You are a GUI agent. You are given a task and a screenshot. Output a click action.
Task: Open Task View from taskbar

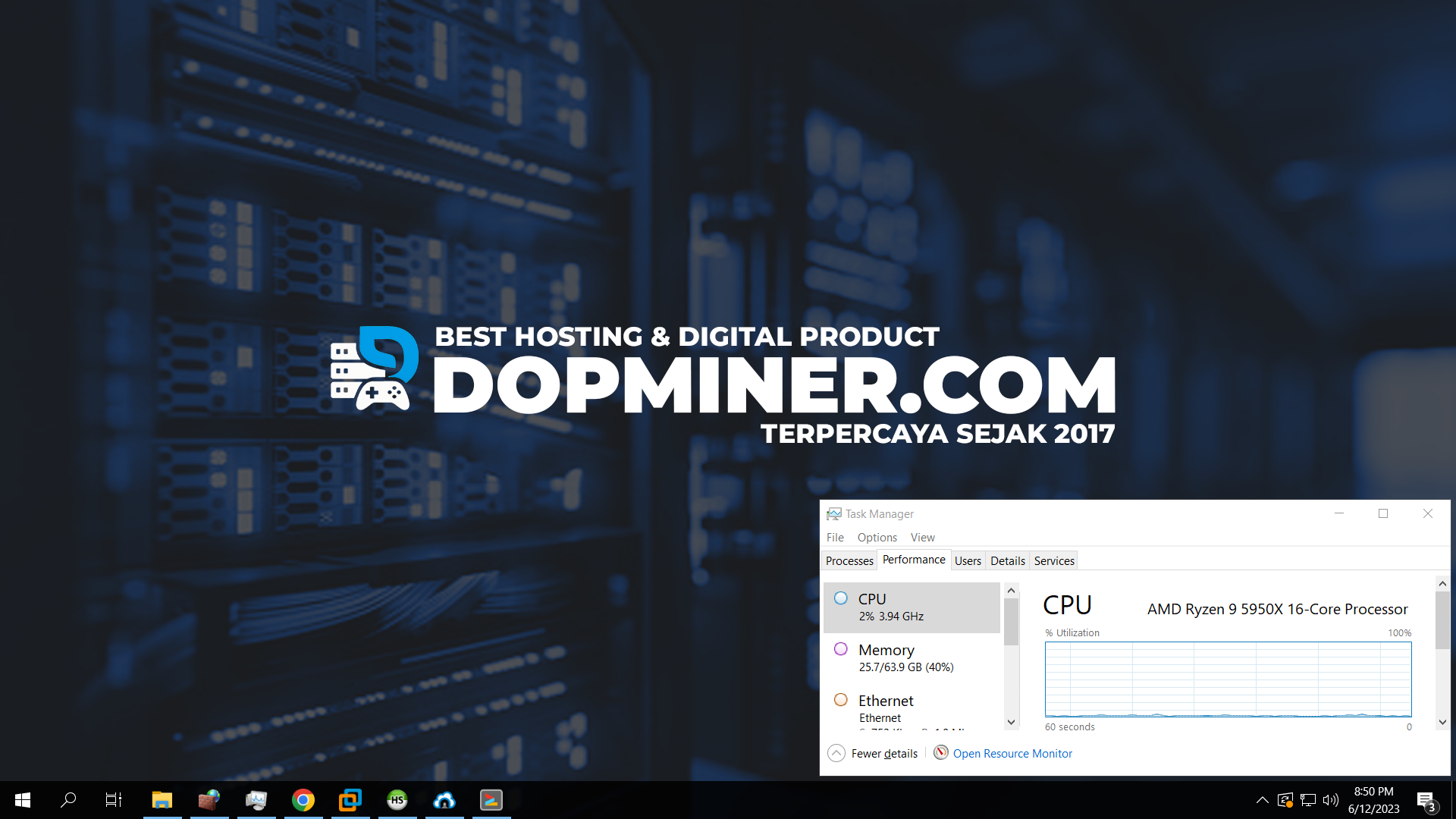click(114, 800)
